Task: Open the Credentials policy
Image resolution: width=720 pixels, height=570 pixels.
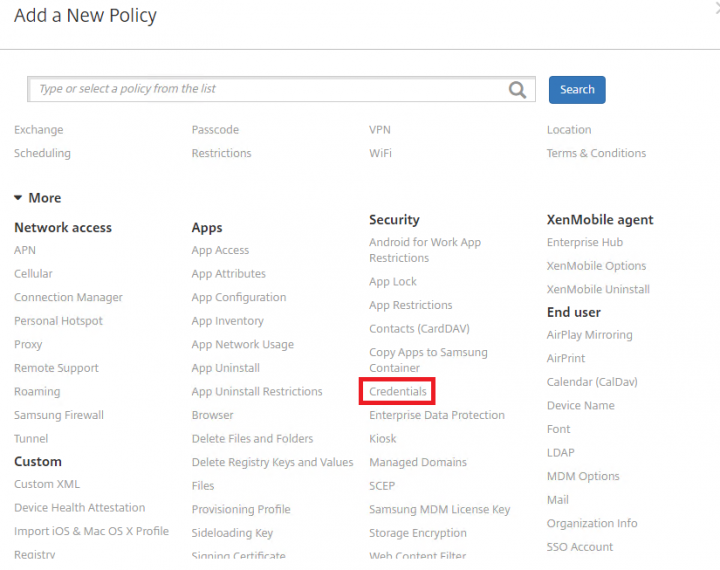Action: [x=398, y=391]
